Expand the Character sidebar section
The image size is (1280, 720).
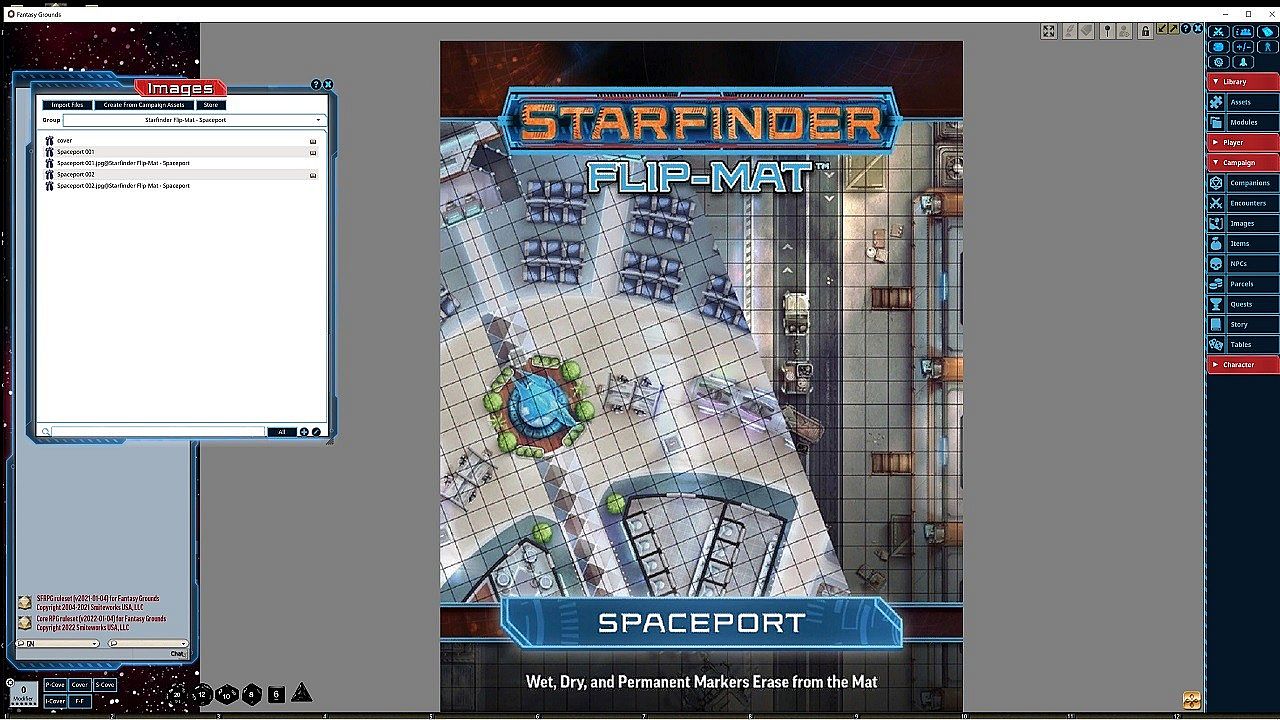click(1244, 364)
